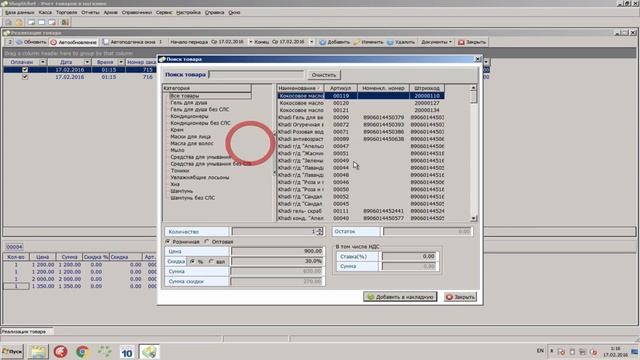640x360 pixels.
Task: Open the Сервис menu
Action: 164,13
